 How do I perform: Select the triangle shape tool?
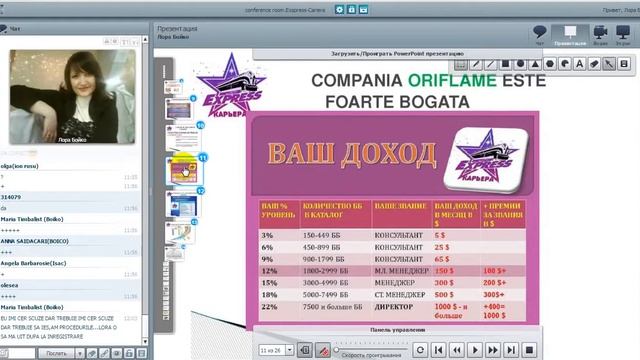point(535,64)
